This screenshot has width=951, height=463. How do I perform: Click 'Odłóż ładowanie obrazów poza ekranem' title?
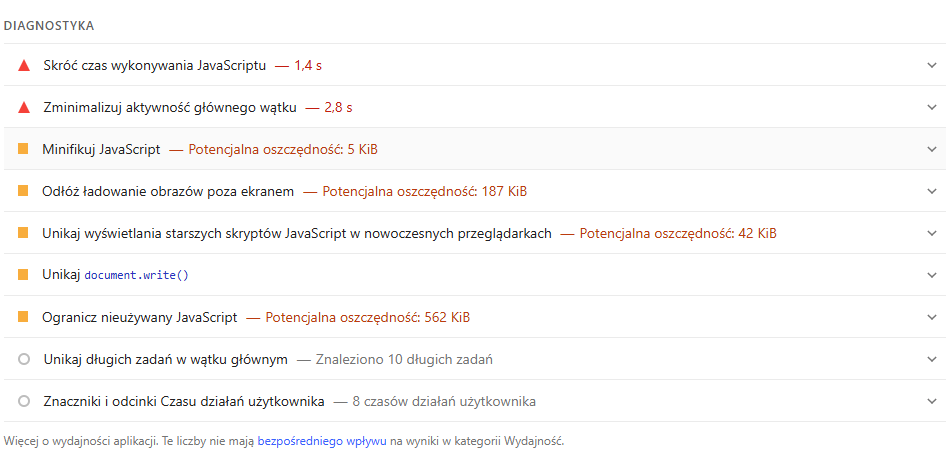pyautogui.click(x=168, y=191)
